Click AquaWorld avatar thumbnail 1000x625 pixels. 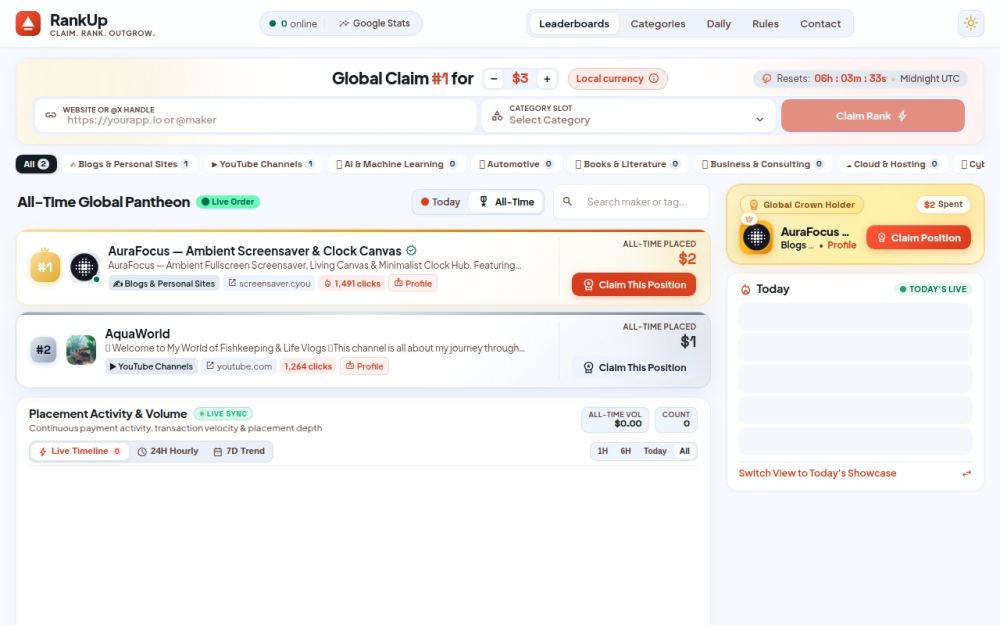(81, 349)
